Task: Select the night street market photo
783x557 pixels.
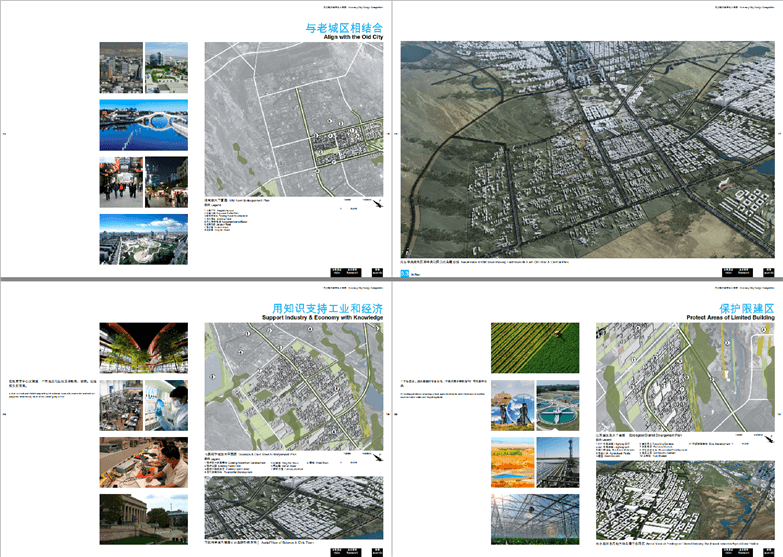Action: (x=166, y=182)
